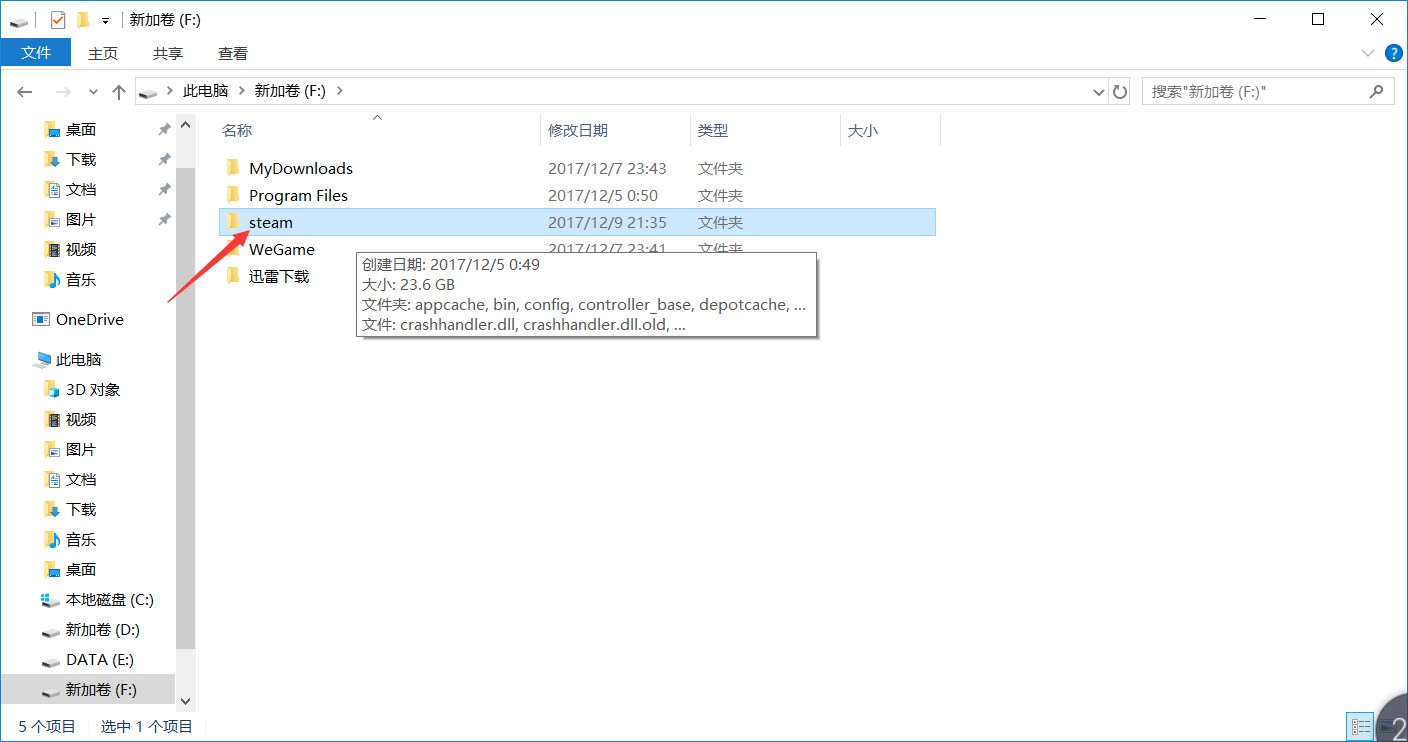Click date 2017/12/9 21:35 of steam
The height and width of the screenshot is (742, 1408).
click(607, 222)
